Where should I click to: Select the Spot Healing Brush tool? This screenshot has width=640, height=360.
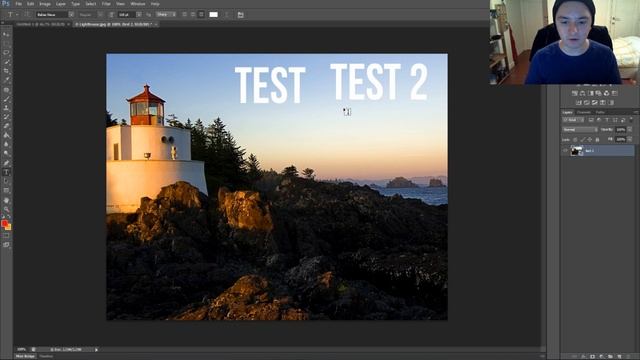pos(6,90)
